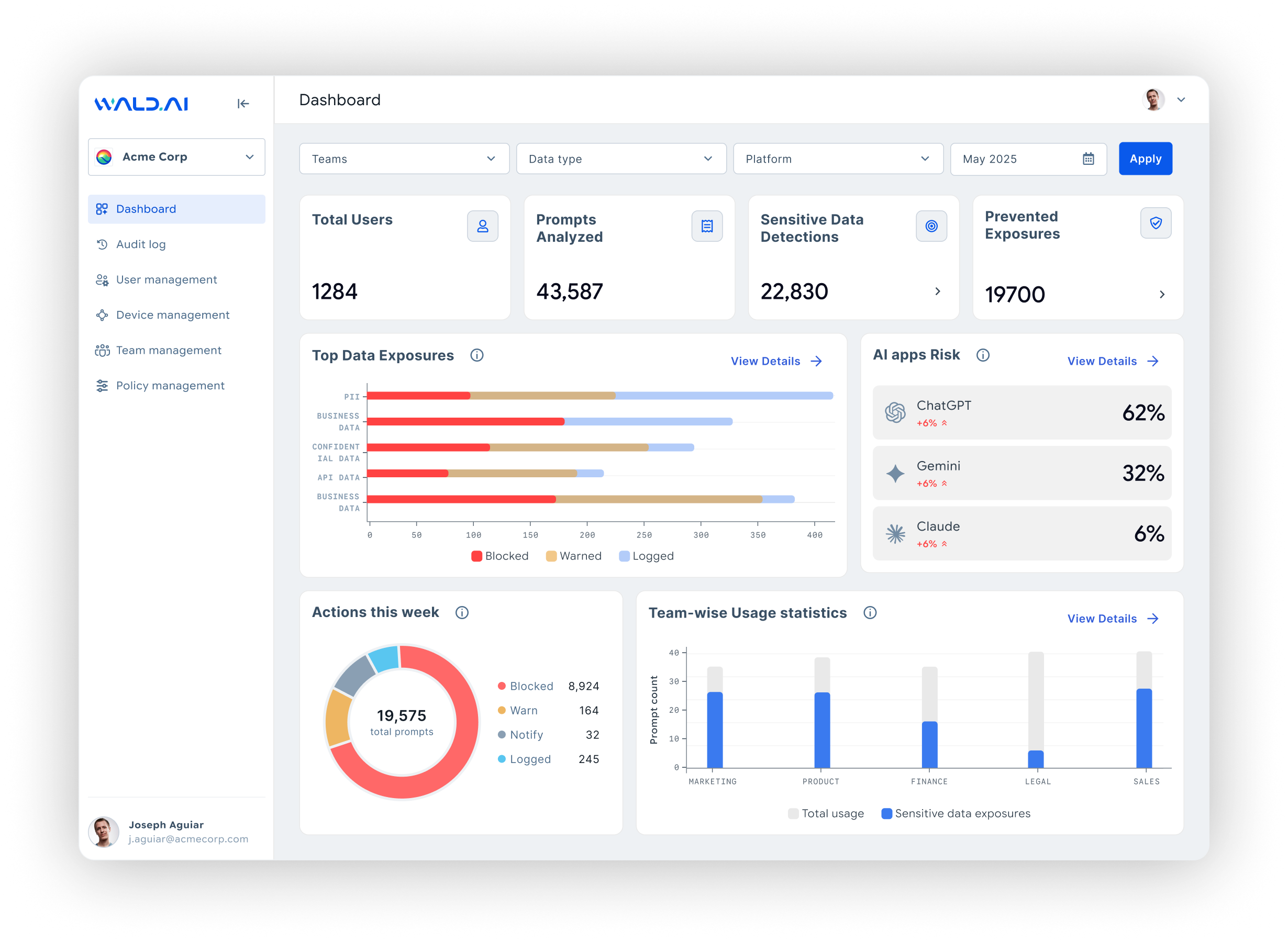
Task: Open Device management in the sidebar
Action: [172, 315]
